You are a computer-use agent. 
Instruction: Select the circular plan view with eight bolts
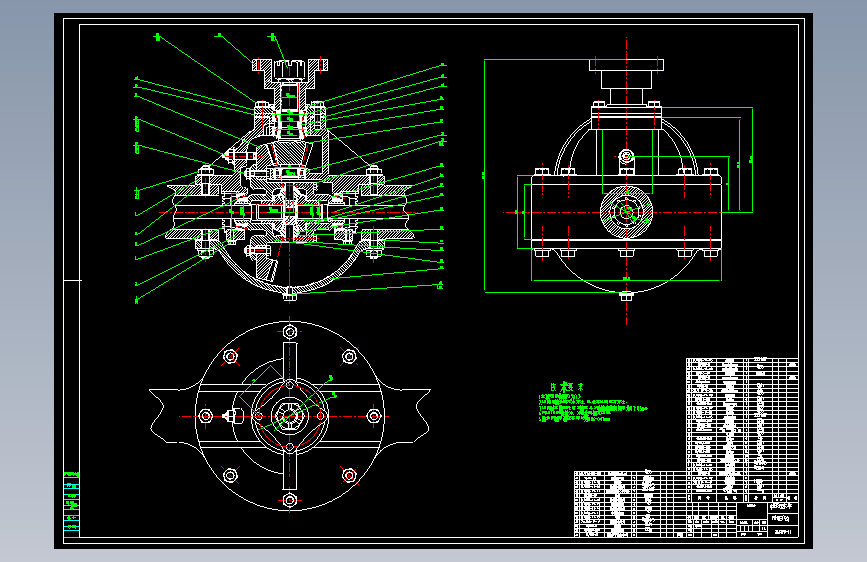[x=290, y=415]
